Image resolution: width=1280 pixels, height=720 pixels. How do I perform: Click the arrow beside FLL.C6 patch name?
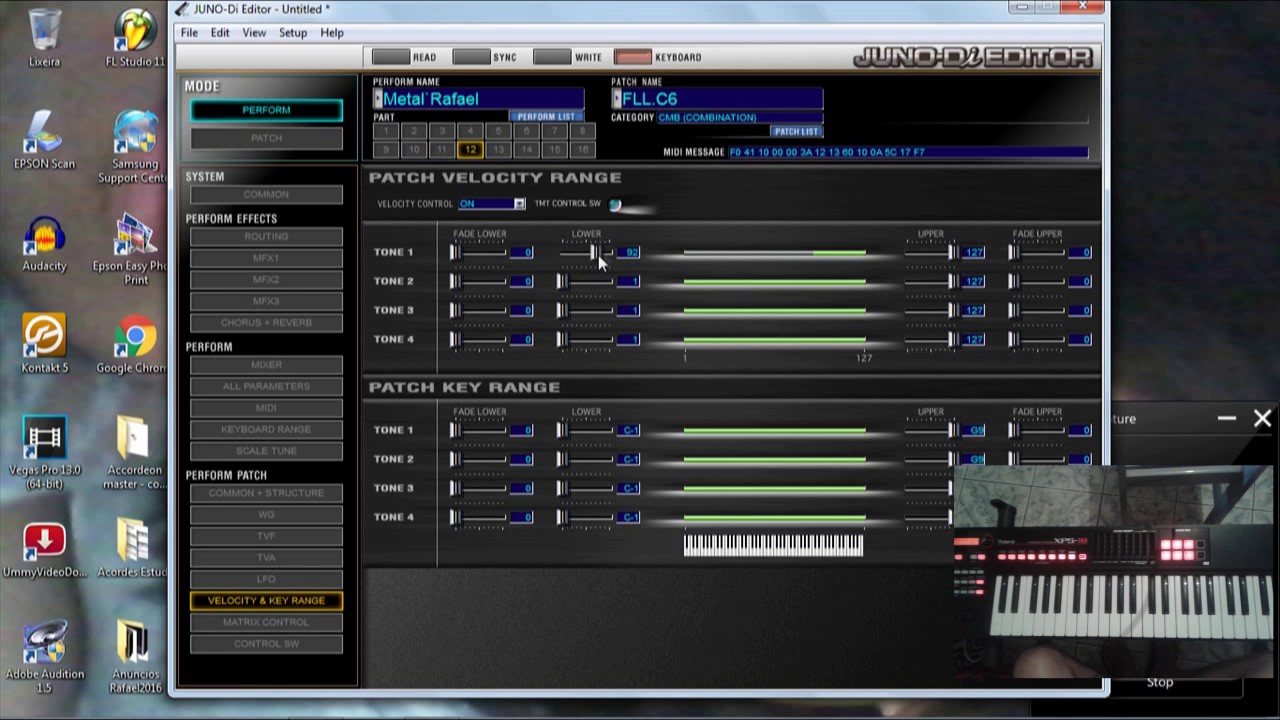coord(617,98)
